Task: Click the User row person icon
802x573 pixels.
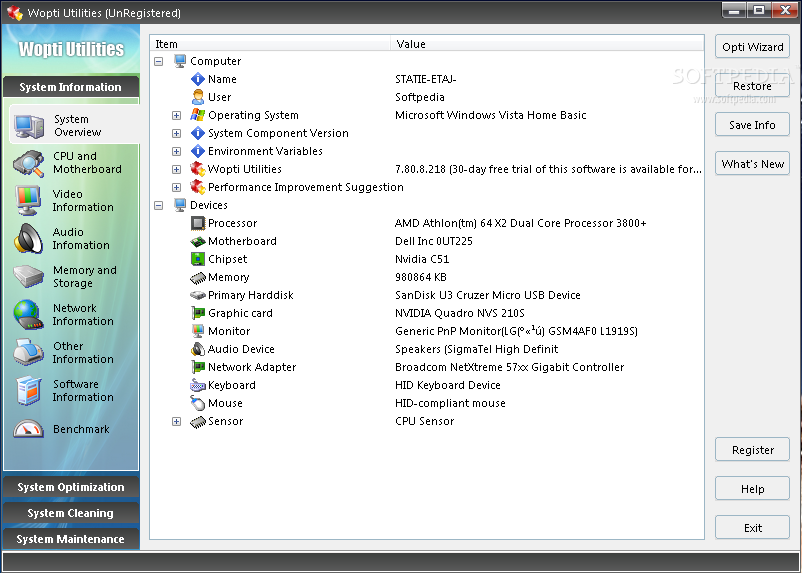Action: click(x=197, y=97)
